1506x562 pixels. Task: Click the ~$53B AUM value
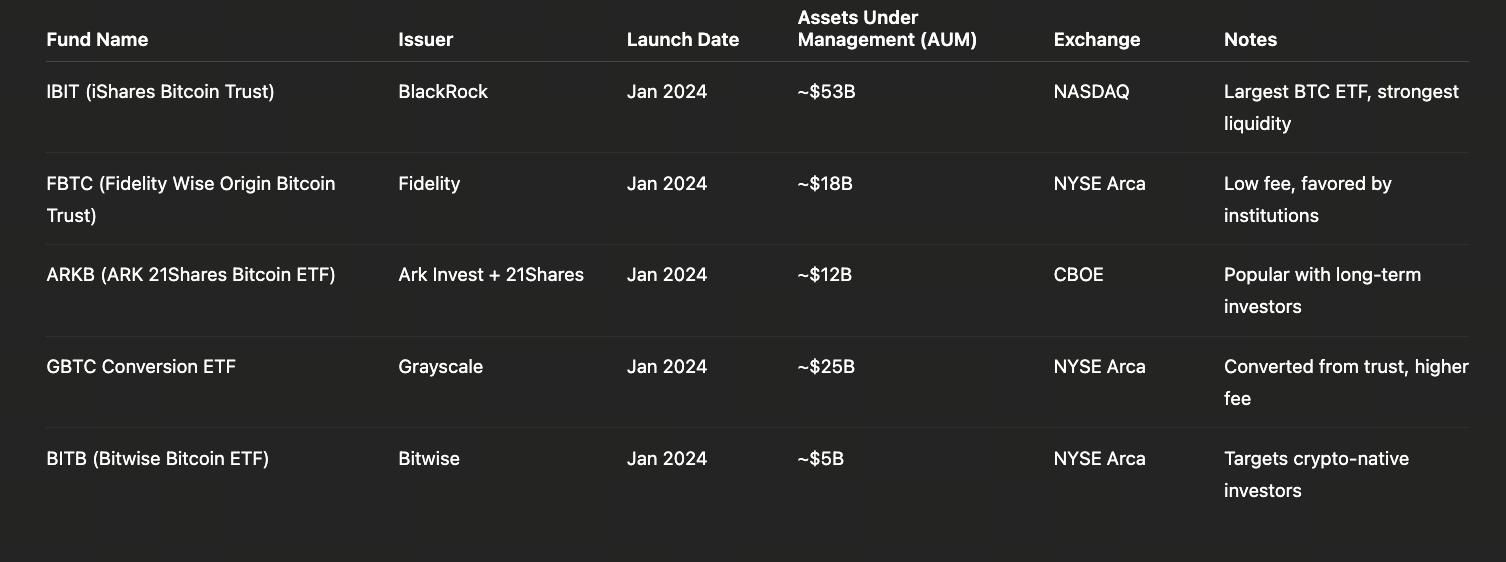826,92
